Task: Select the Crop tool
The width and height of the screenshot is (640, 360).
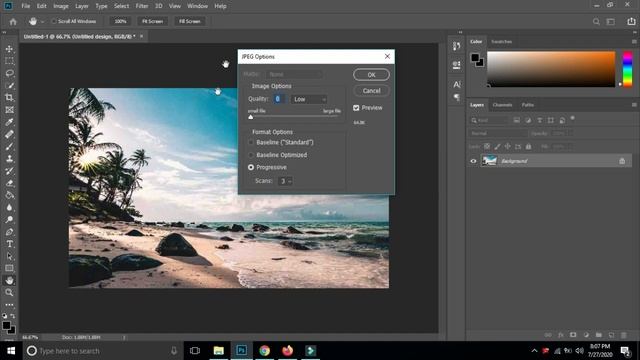Action: pos(9,98)
